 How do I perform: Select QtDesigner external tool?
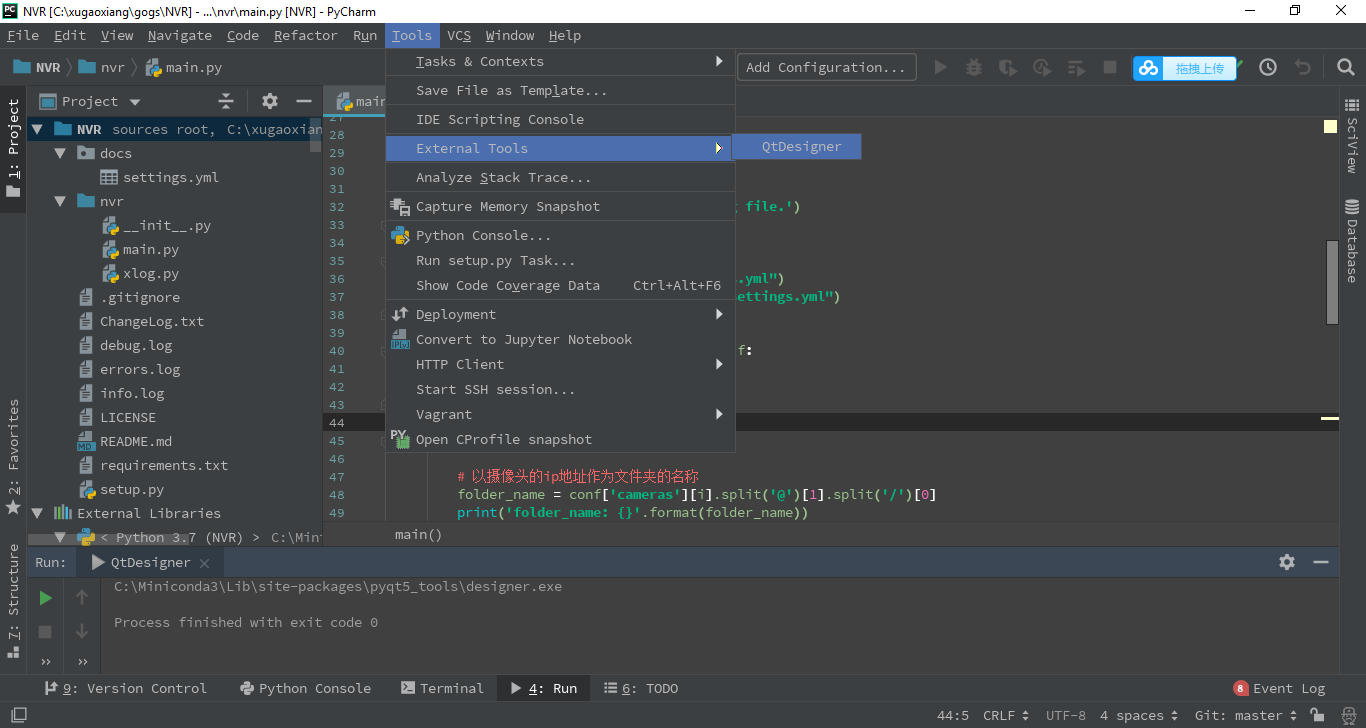click(x=797, y=146)
